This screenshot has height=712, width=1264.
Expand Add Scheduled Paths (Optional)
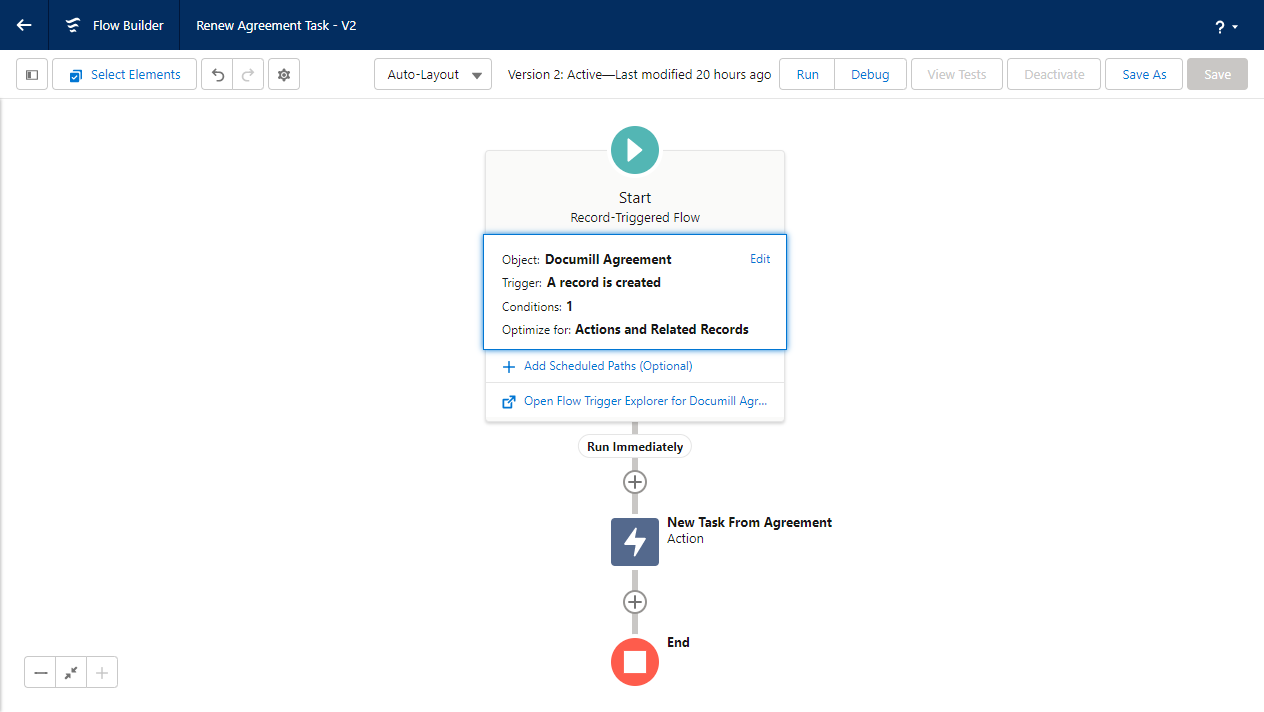click(x=597, y=366)
